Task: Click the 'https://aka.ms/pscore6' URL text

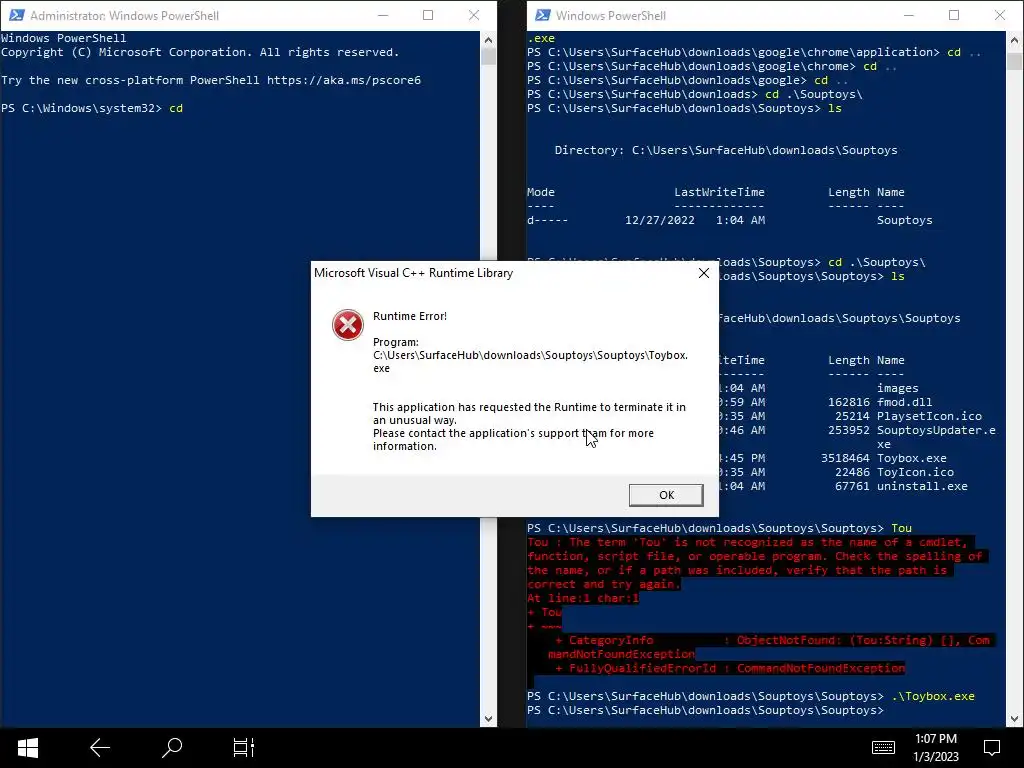Action: click(x=344, y=80)
